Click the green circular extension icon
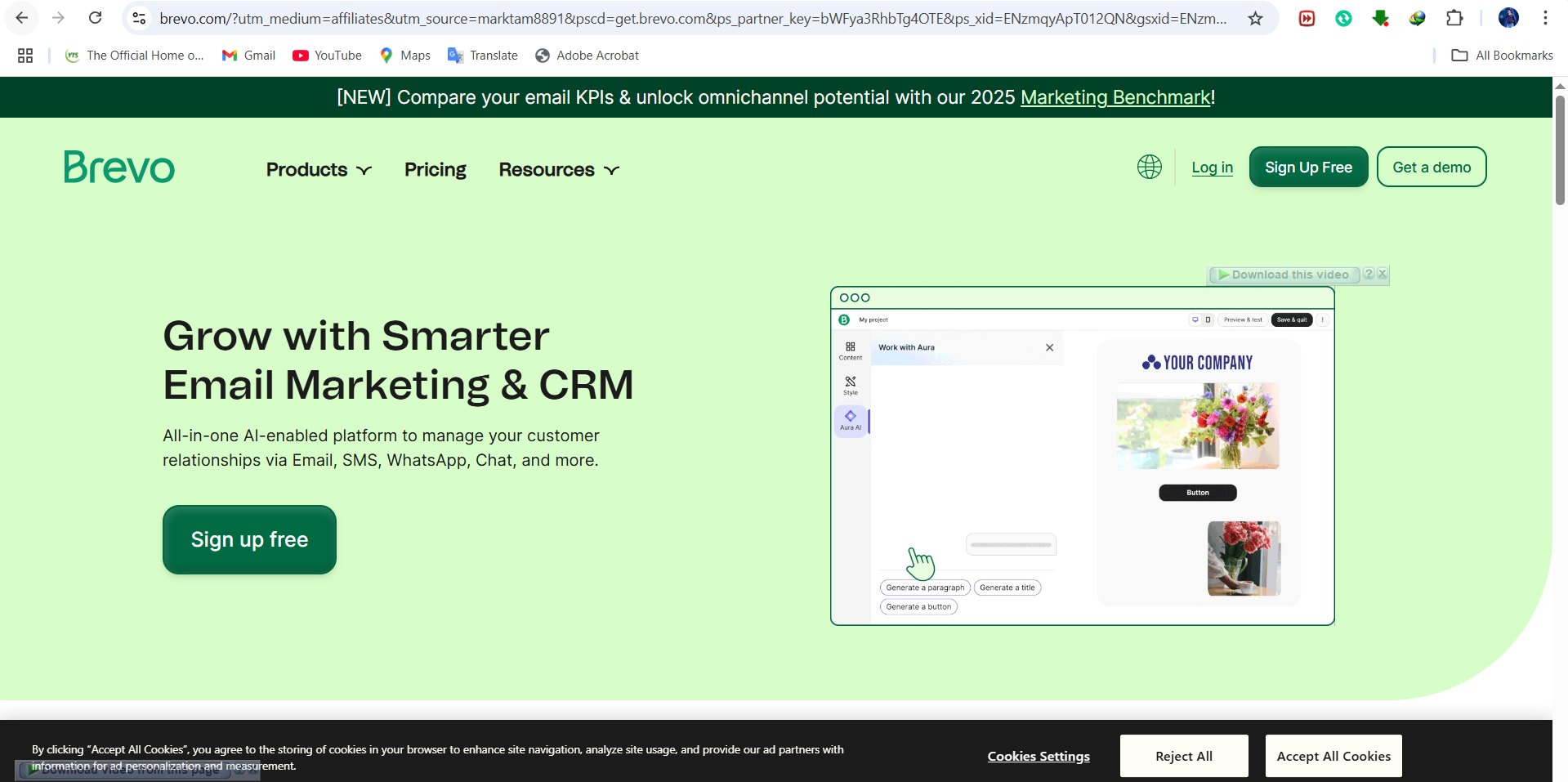The image size is (1568, 782). [1343, 18]
